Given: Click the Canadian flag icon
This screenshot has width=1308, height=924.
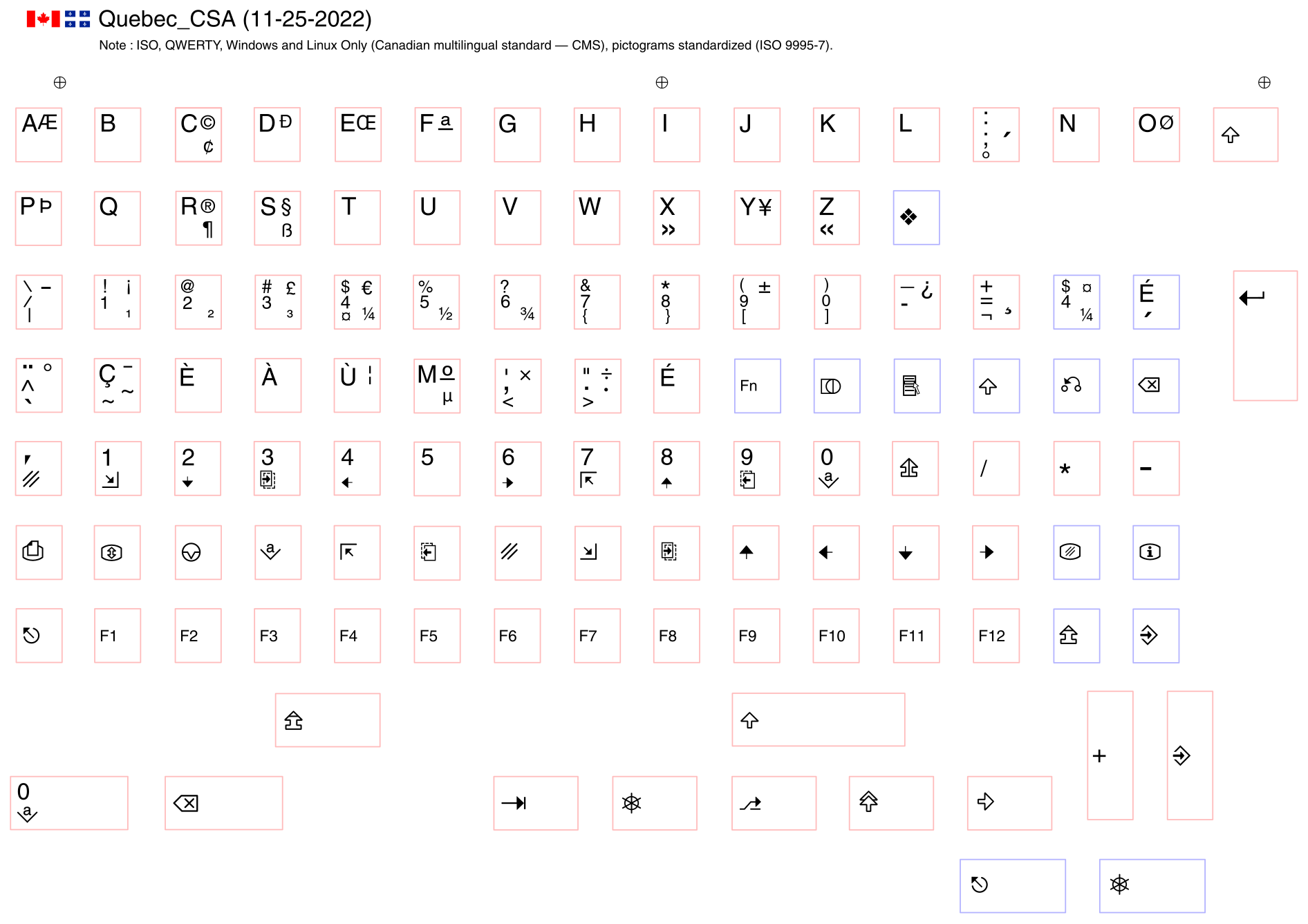Looking at the screenshot, I should pyautogui.click(x=43, y=19).
